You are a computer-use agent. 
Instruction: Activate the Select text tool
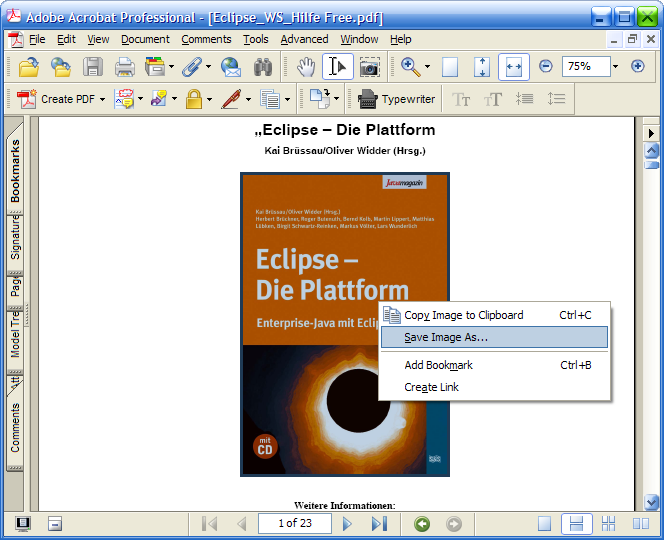[x=338, y=67]
